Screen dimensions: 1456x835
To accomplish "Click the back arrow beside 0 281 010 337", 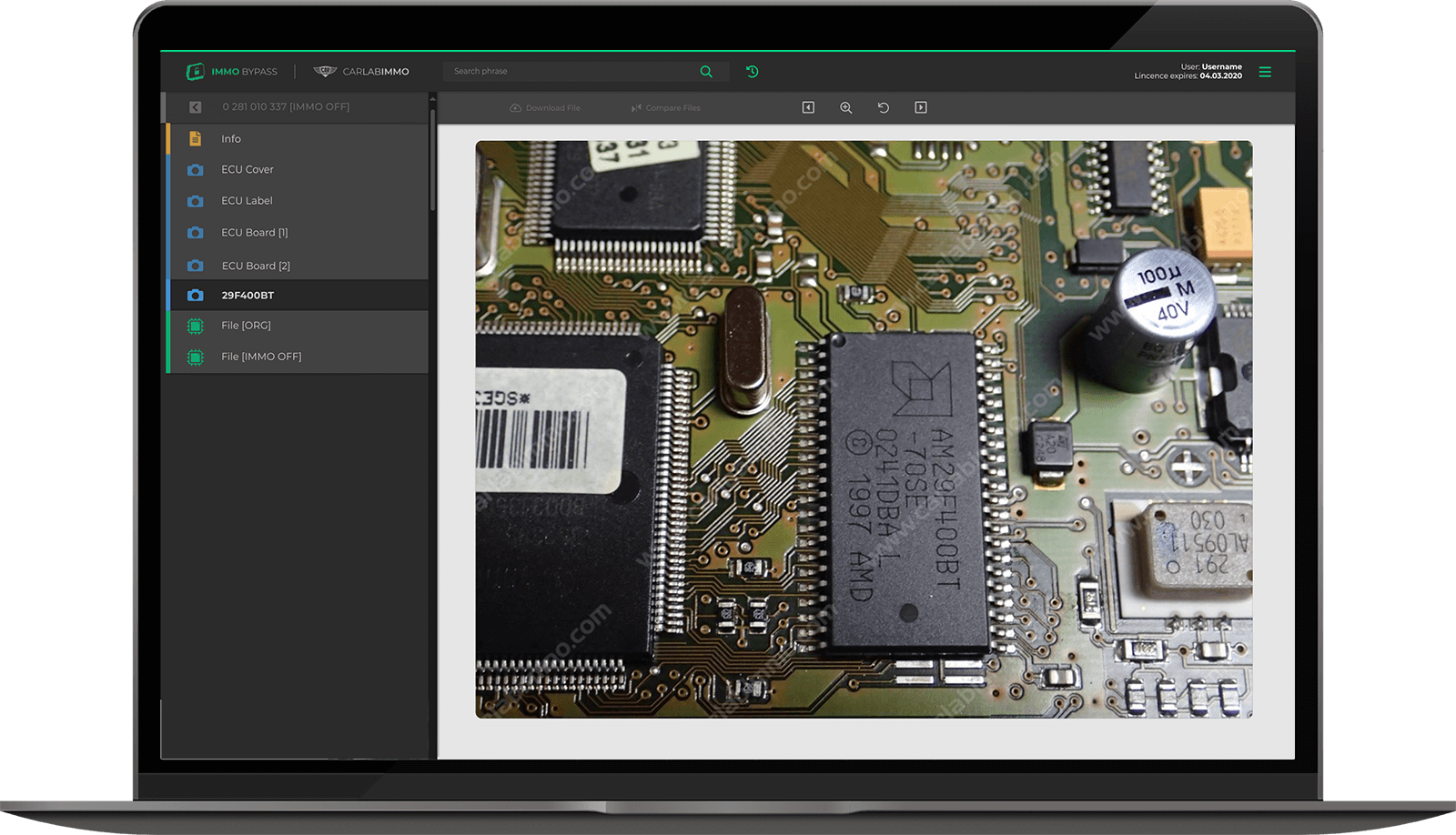I will 195,107.
